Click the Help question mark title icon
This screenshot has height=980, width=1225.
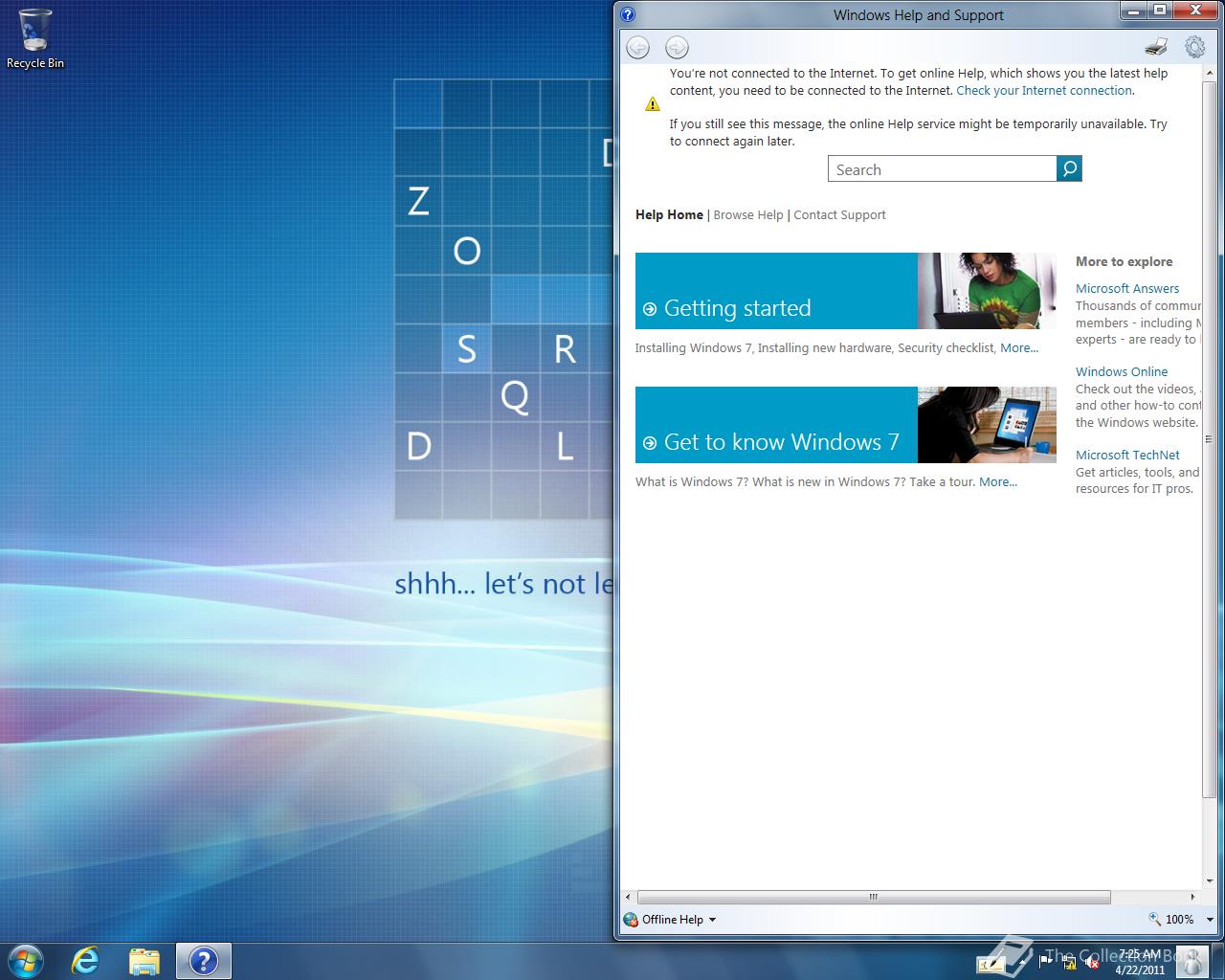tap(628, 14)
